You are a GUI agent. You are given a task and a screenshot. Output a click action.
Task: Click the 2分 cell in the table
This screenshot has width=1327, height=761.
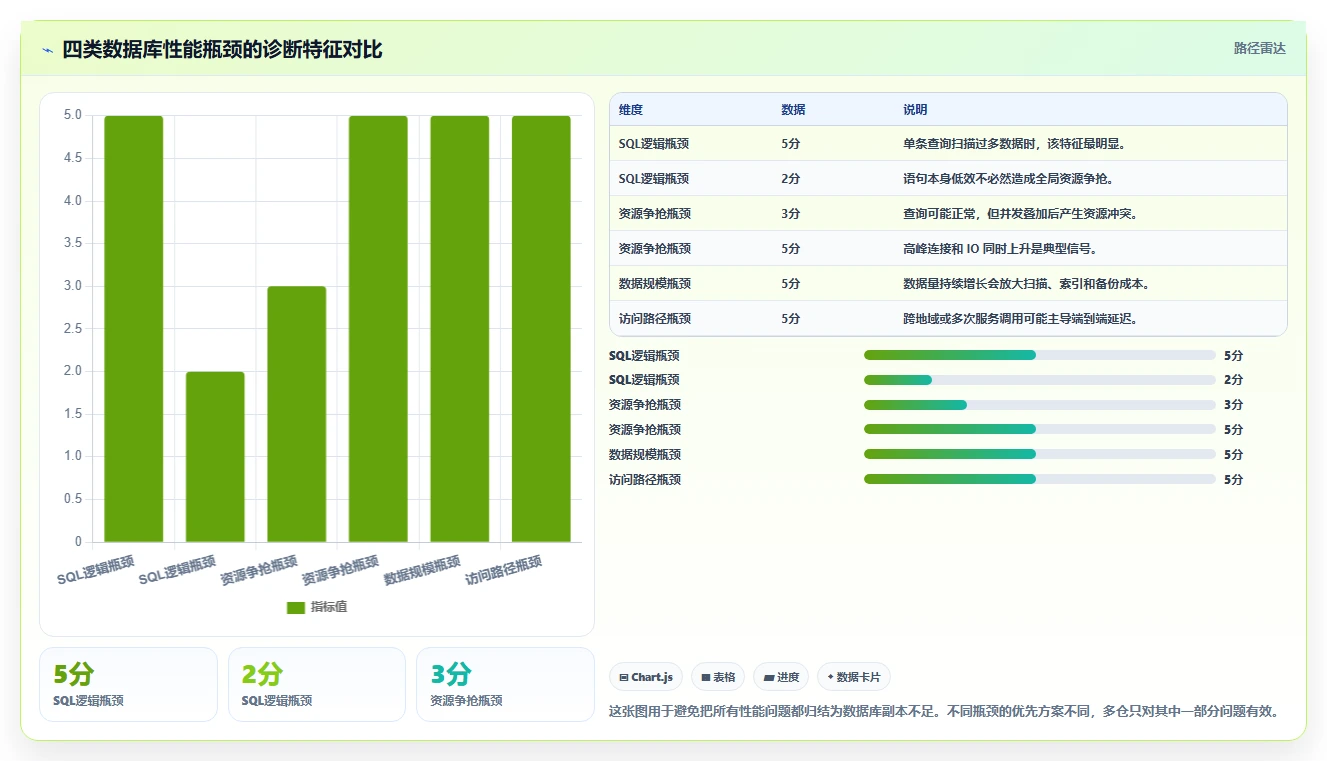tap(791, 179)
